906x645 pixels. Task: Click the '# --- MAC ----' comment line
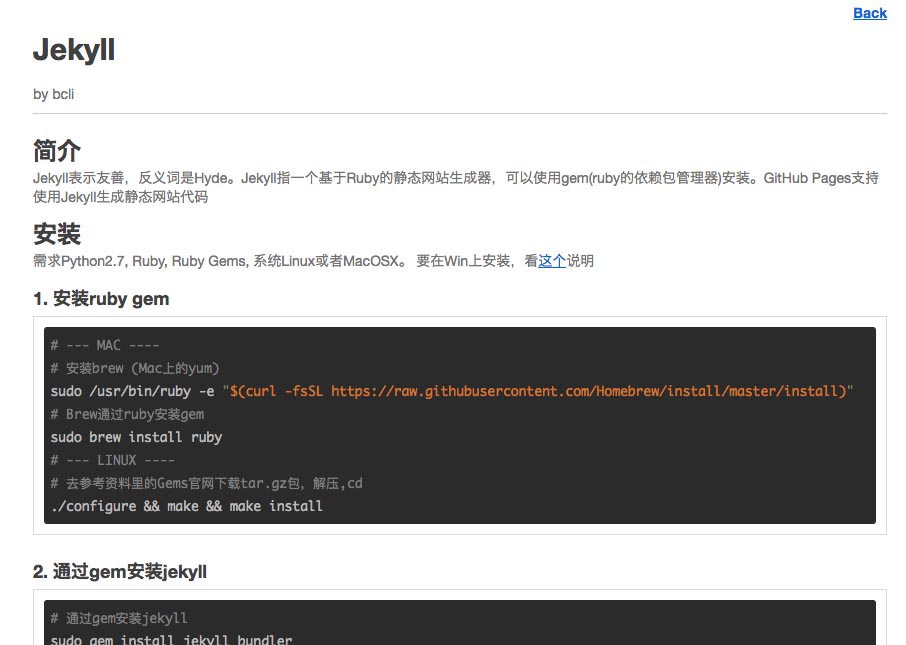pos(105,345)
